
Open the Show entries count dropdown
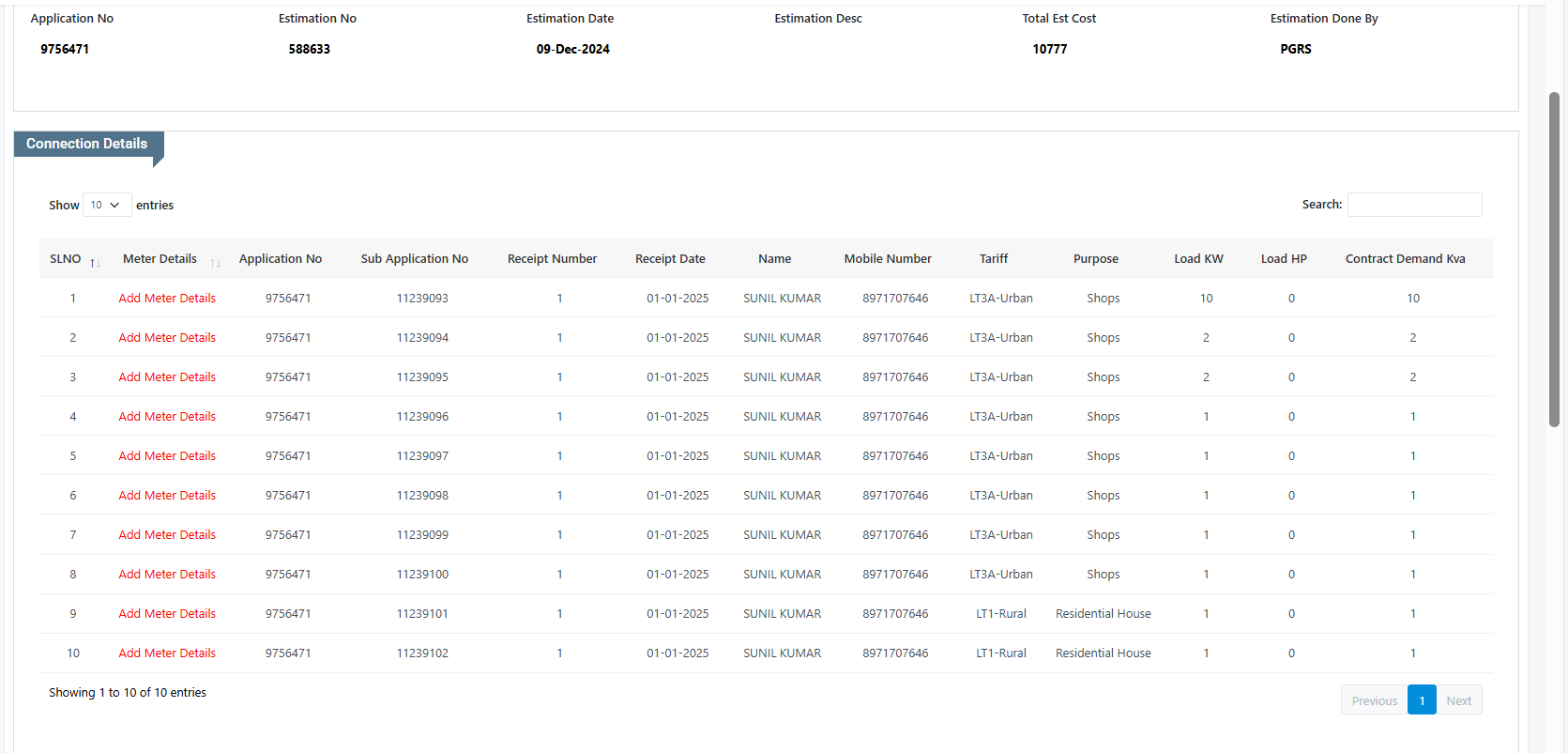pos(106,205)
